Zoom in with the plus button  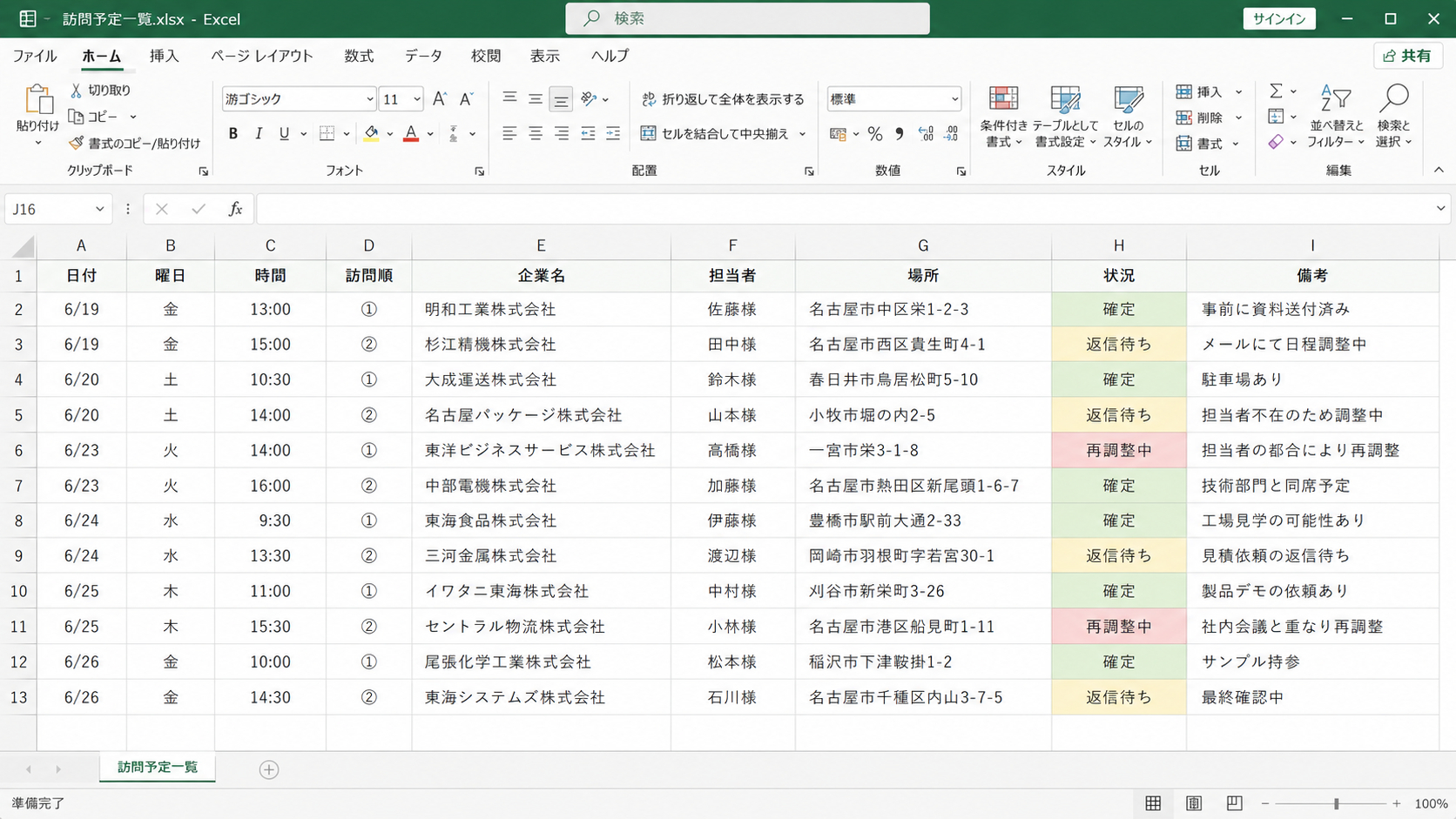[x=1397, y=803]
